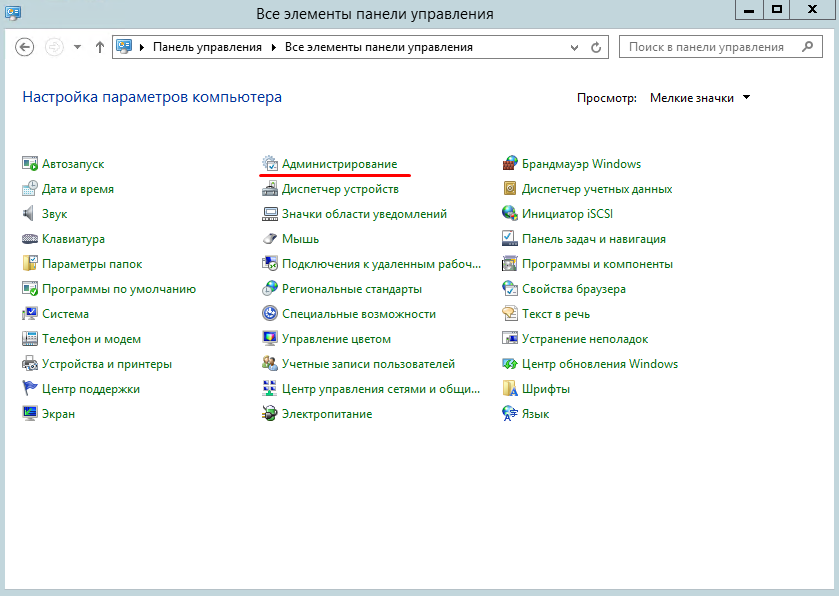Click the Значки области уведомлений icon
Viewport: 839px width, 596px height.
tap(270, 213)
